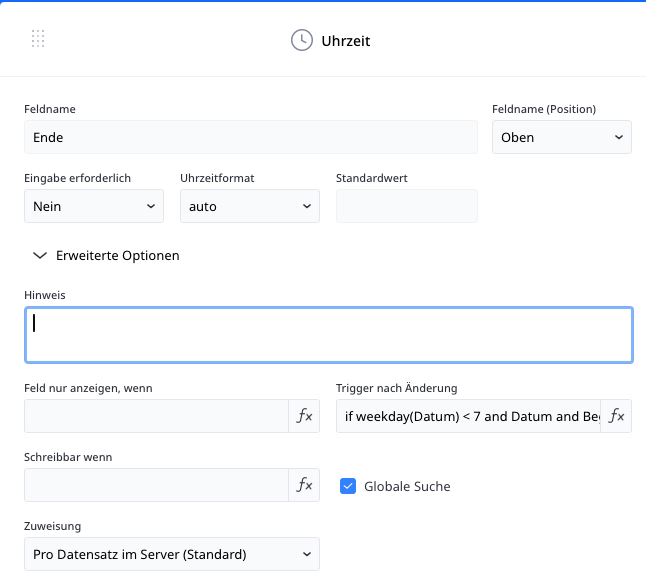Click the 'Globale Suche' checkbox label
Image resolution: width=646 pixels, height=583 pixels.
pyautogui.click(x=407, y=486)
